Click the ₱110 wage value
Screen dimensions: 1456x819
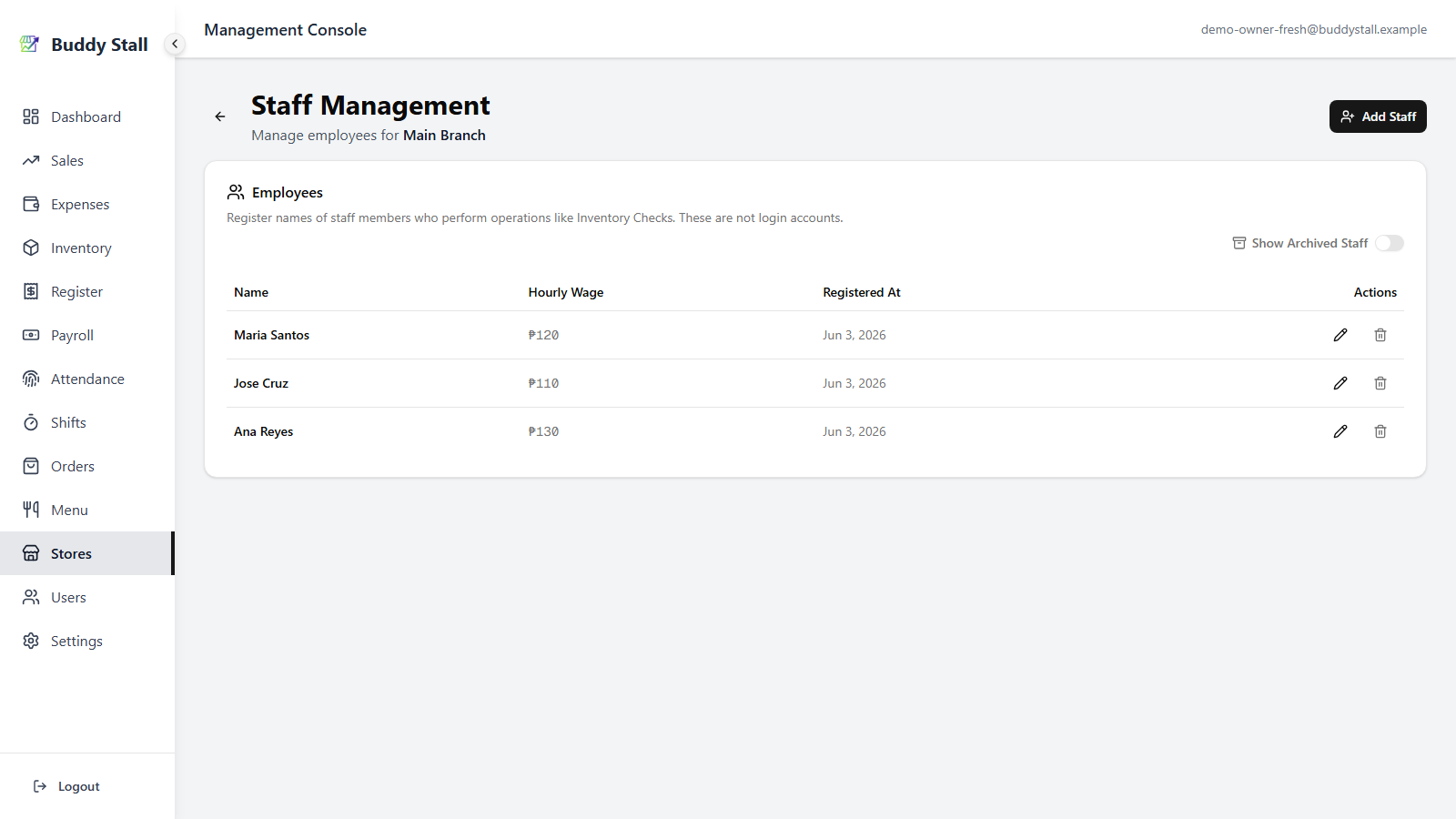click(543, 383)
